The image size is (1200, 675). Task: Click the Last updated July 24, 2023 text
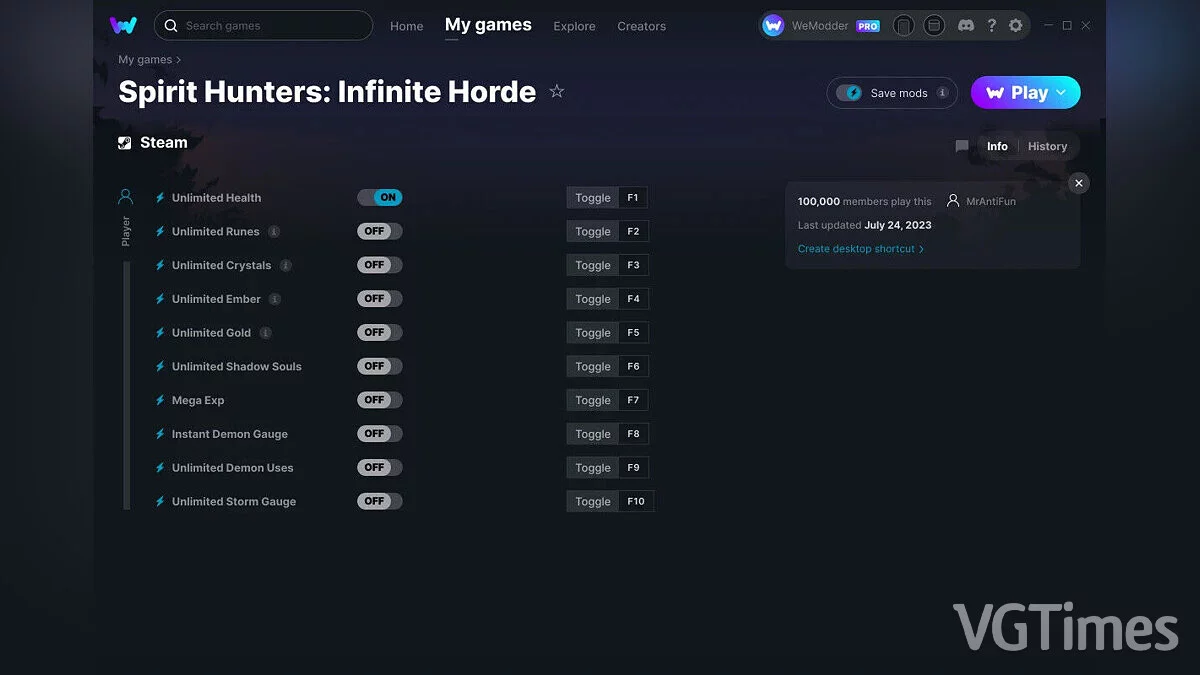click(864, 225)
